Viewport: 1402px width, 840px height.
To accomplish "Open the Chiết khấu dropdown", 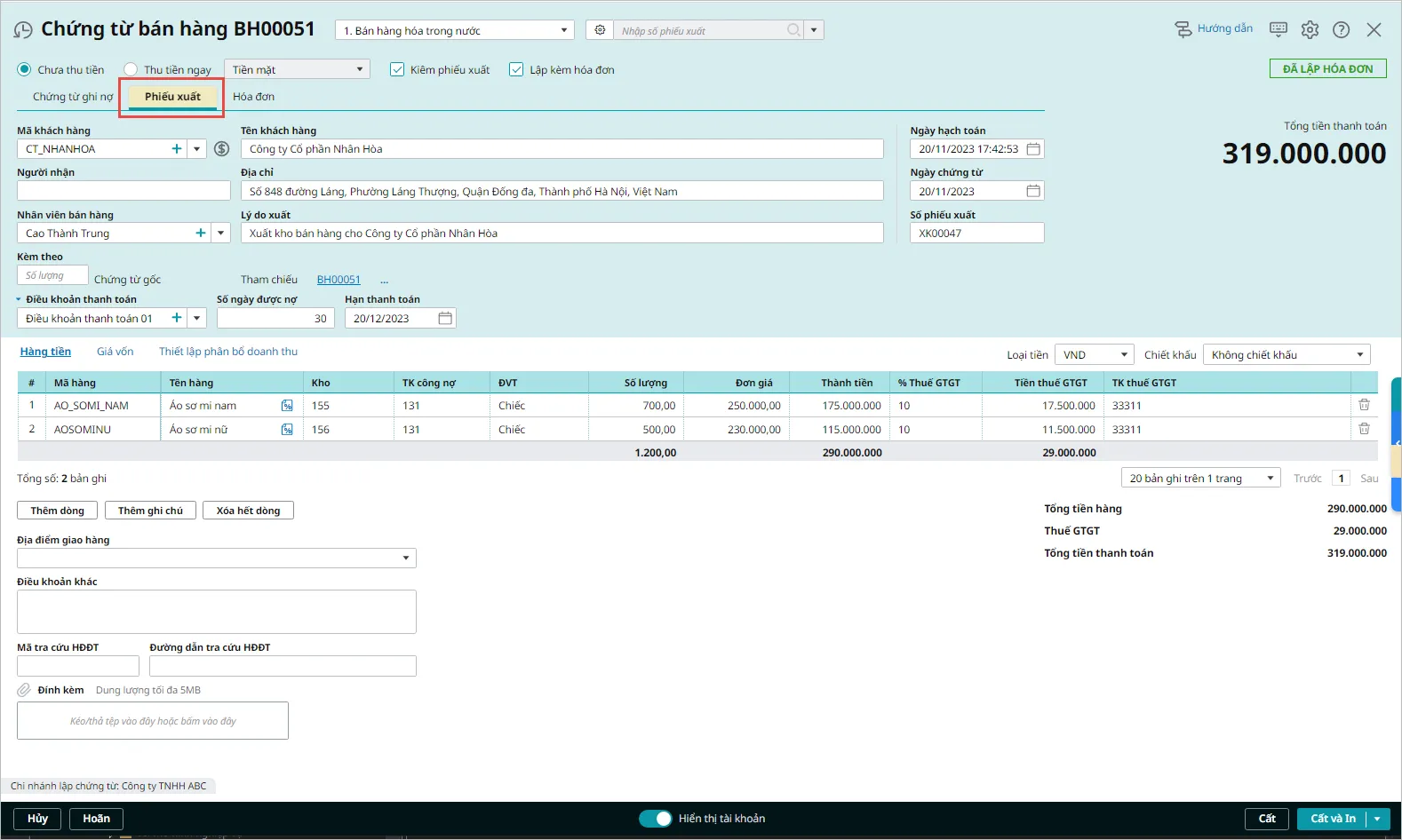I will pyautogui.click(x=1286, y=355).
